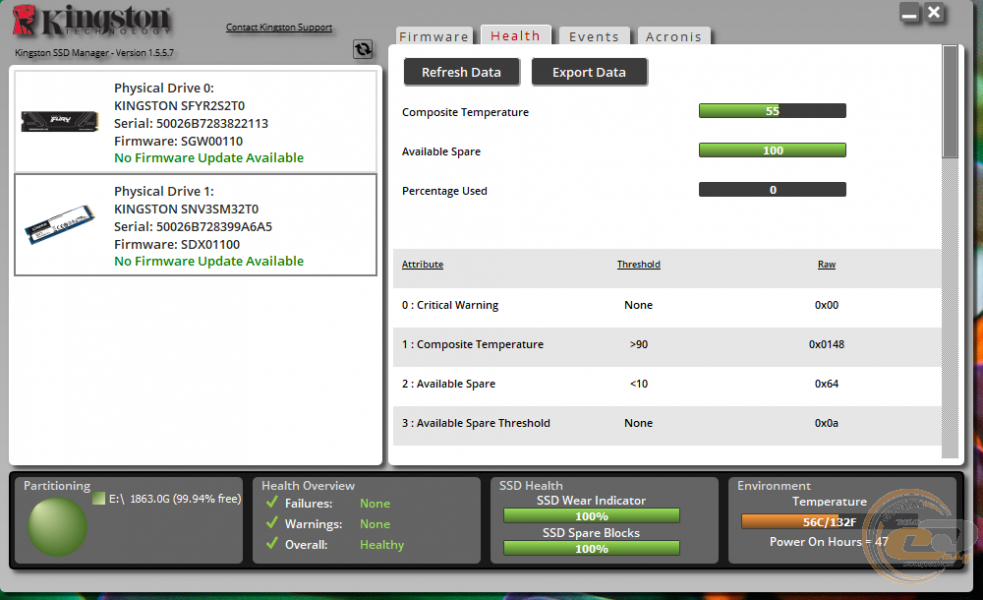This screenshot has width=983, height=600.
Task: Click the refresh drives icon
Action: pos(363,49)
